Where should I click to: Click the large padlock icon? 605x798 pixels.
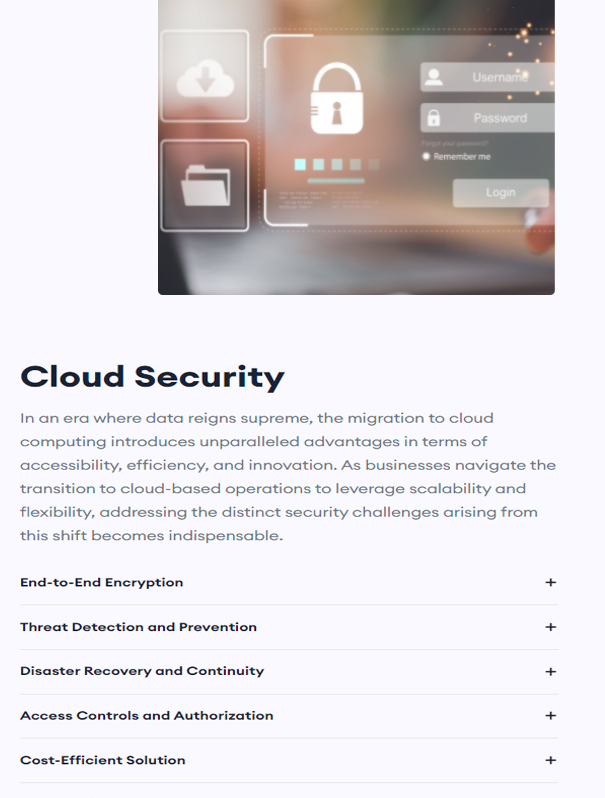338,100
